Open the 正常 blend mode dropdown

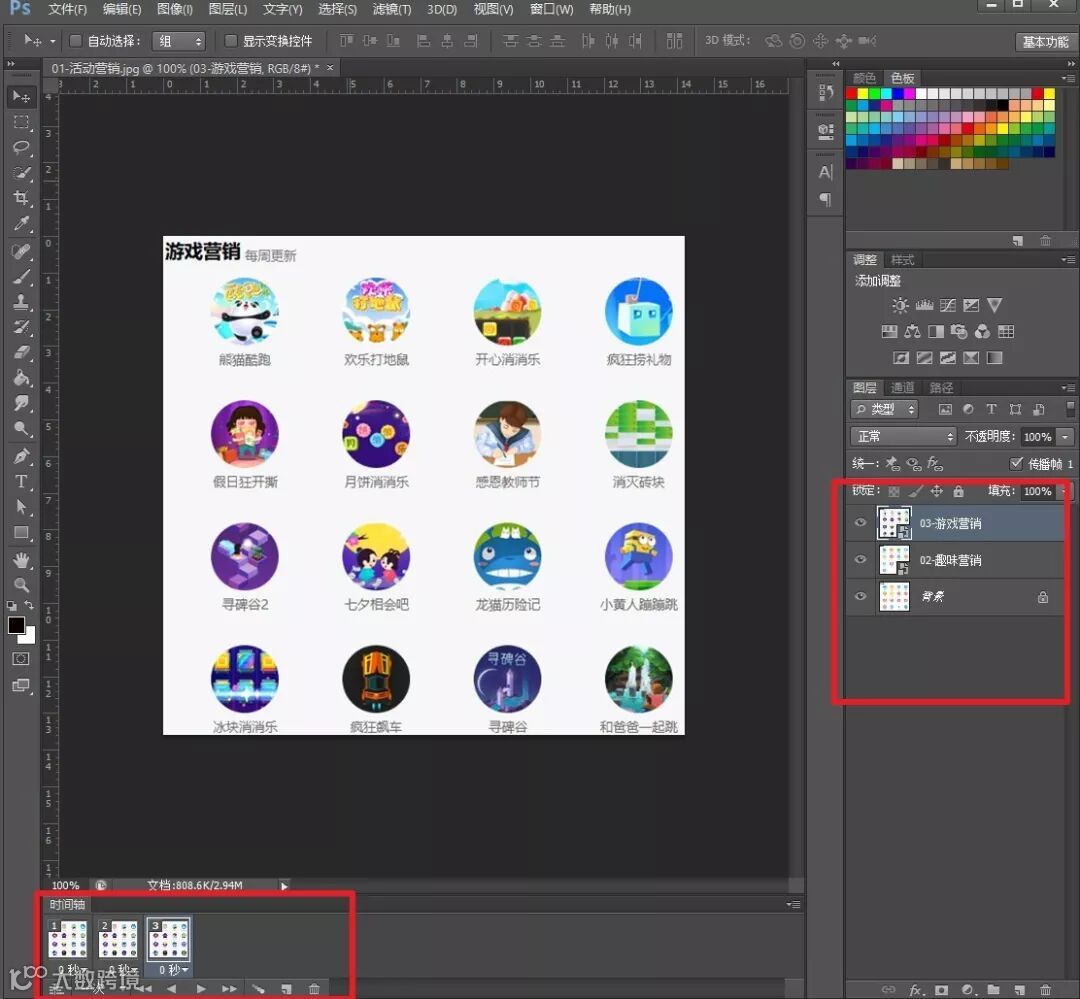pyautogui.click(x=904, y=436)
